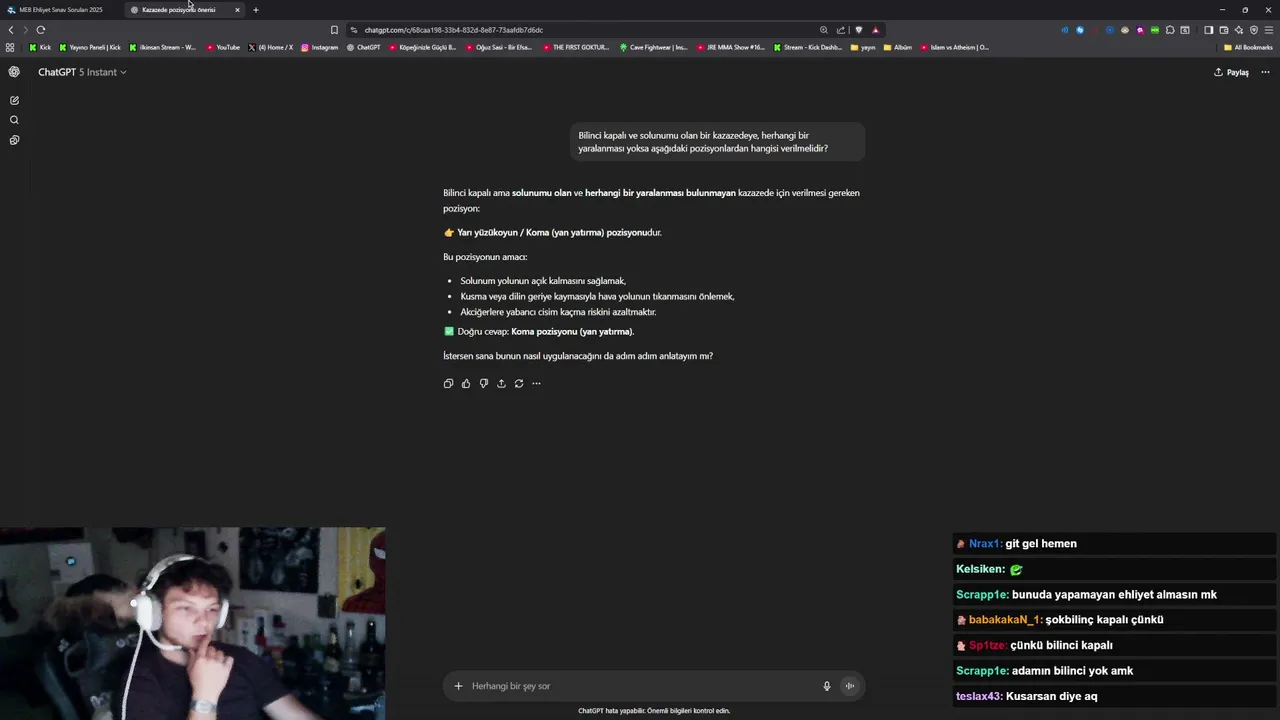Image resolution: width=1280 pixels, height=720 pixels.
Task: Share the response using upload icon
Action: (x=501, y=383)
